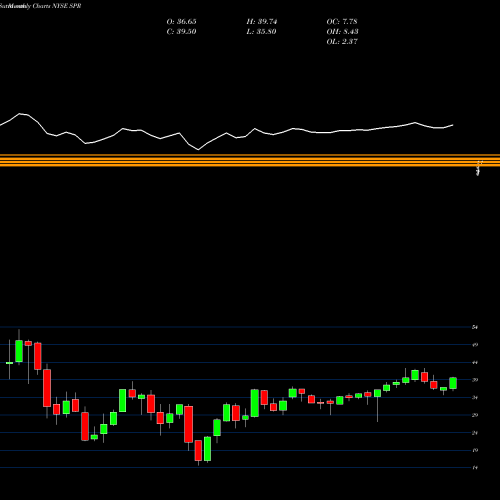Click the 34 price axis label
This screenshot has height=500, width=500.
pos(475,397)
